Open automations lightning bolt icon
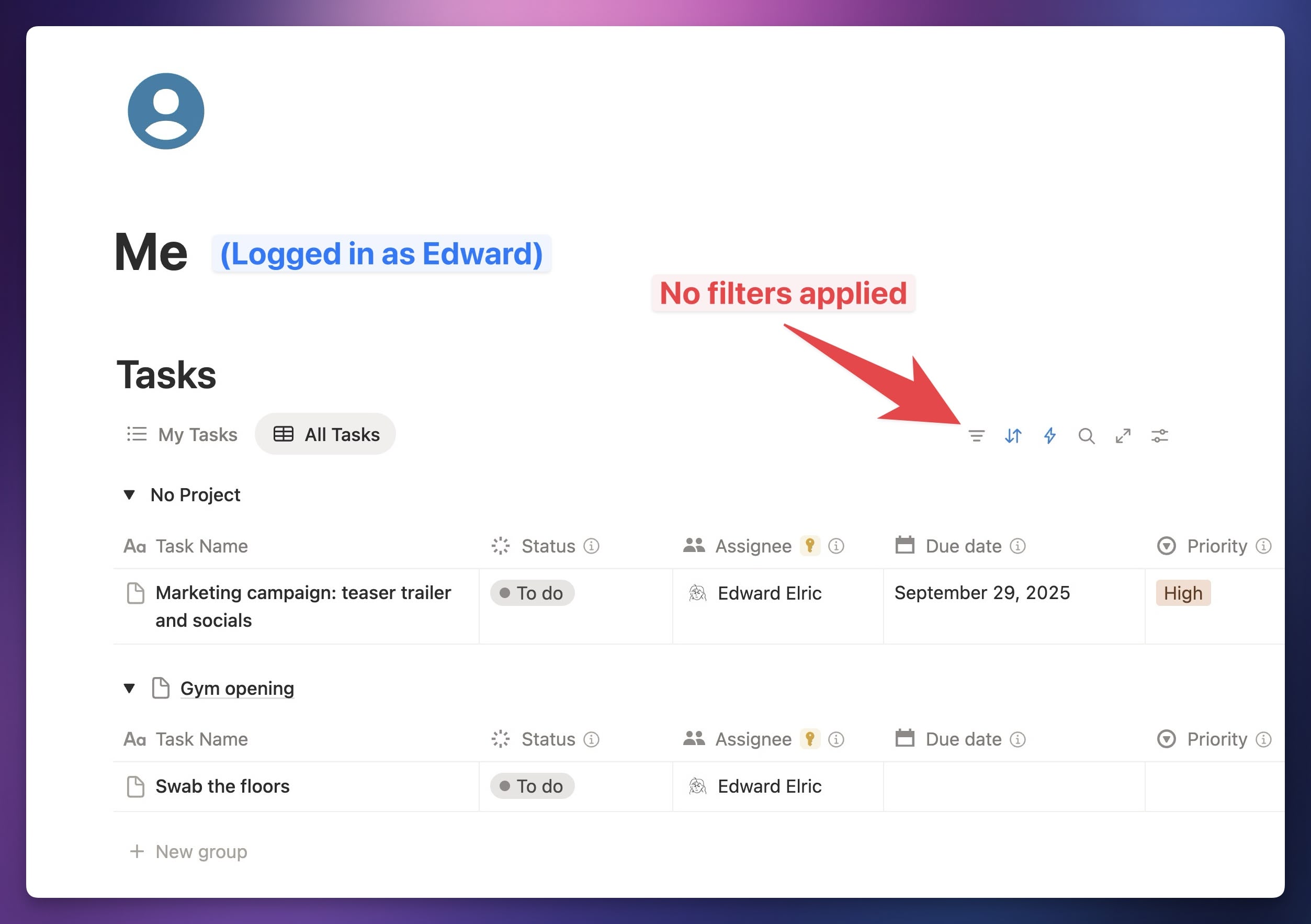The width and height of the screenshot is (1311, 924). point(1049,436)
